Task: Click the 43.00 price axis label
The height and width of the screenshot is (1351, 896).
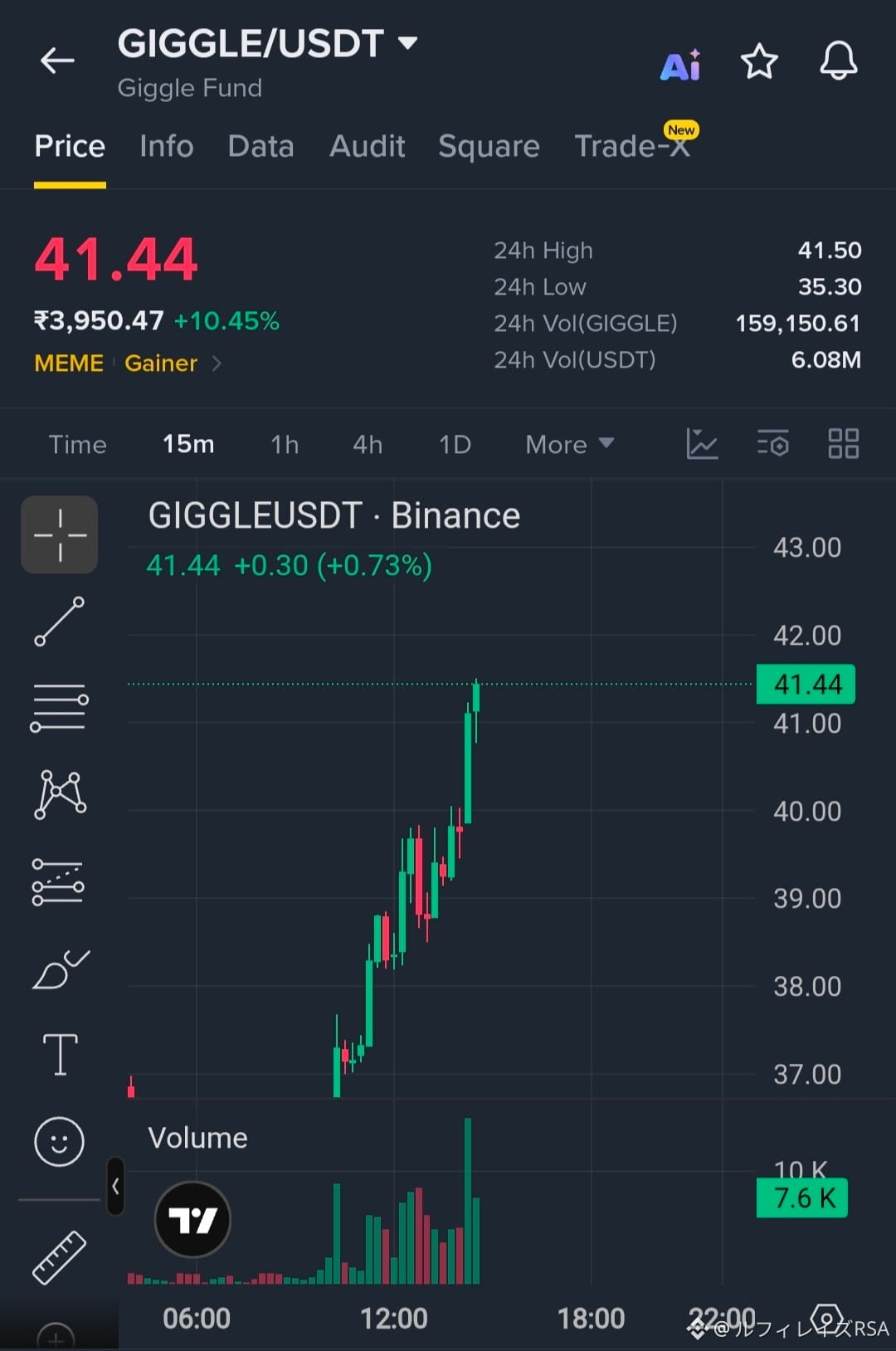Action: tap(807, 548)
